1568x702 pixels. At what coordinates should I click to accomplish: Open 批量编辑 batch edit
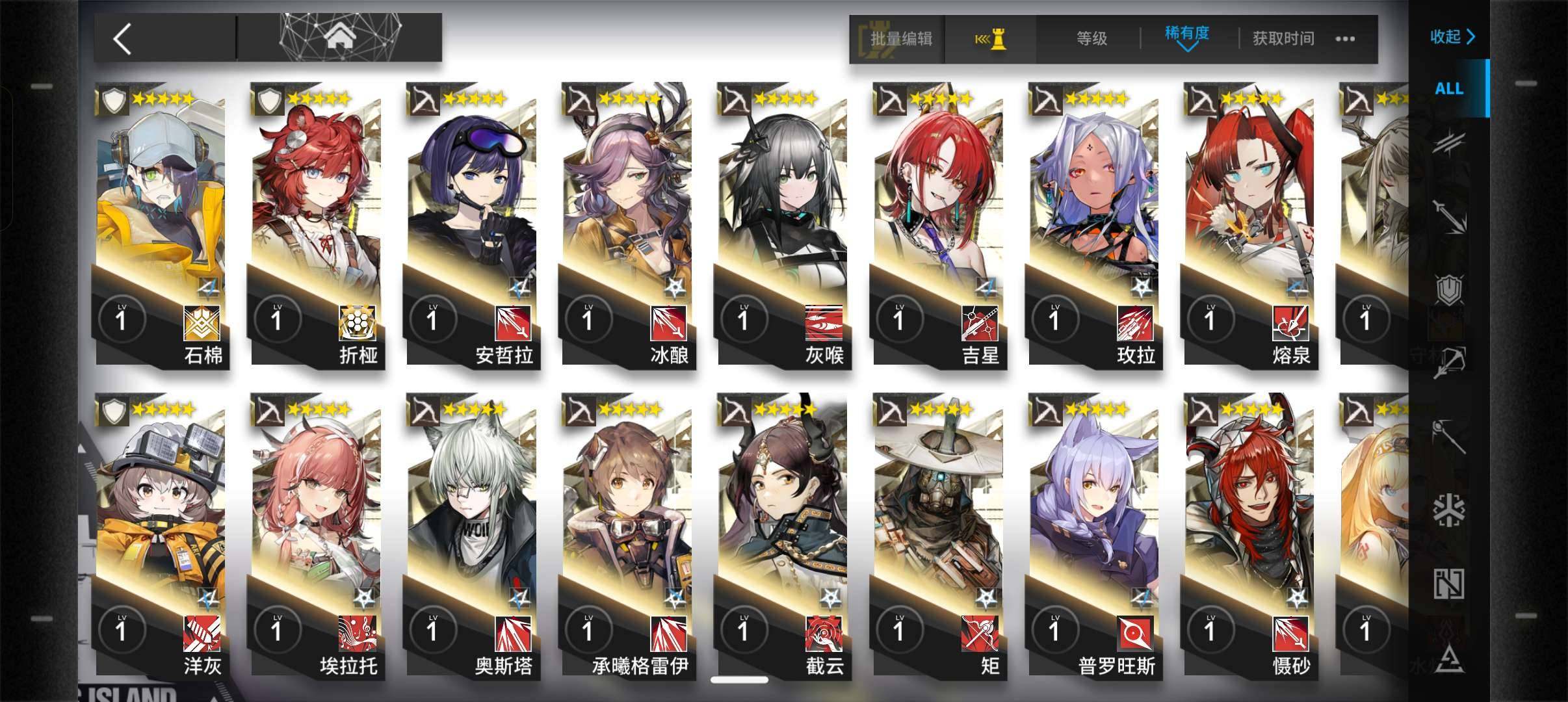click(901, 39)
